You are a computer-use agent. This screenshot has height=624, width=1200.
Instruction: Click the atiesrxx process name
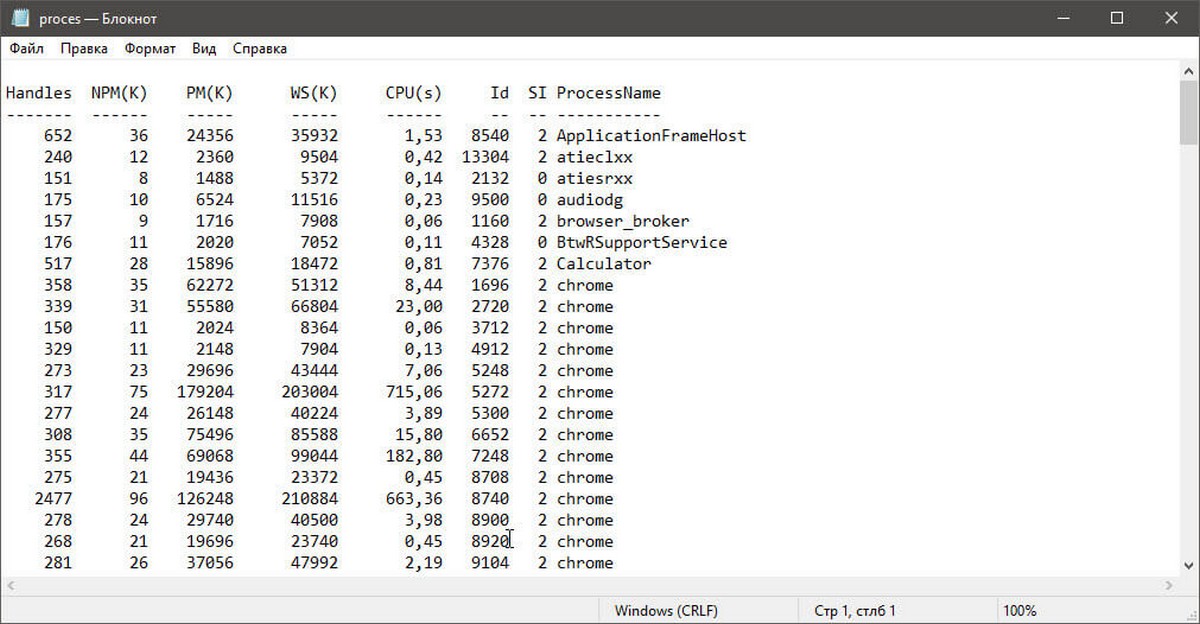pyautogui.click(x=595, y=178)
